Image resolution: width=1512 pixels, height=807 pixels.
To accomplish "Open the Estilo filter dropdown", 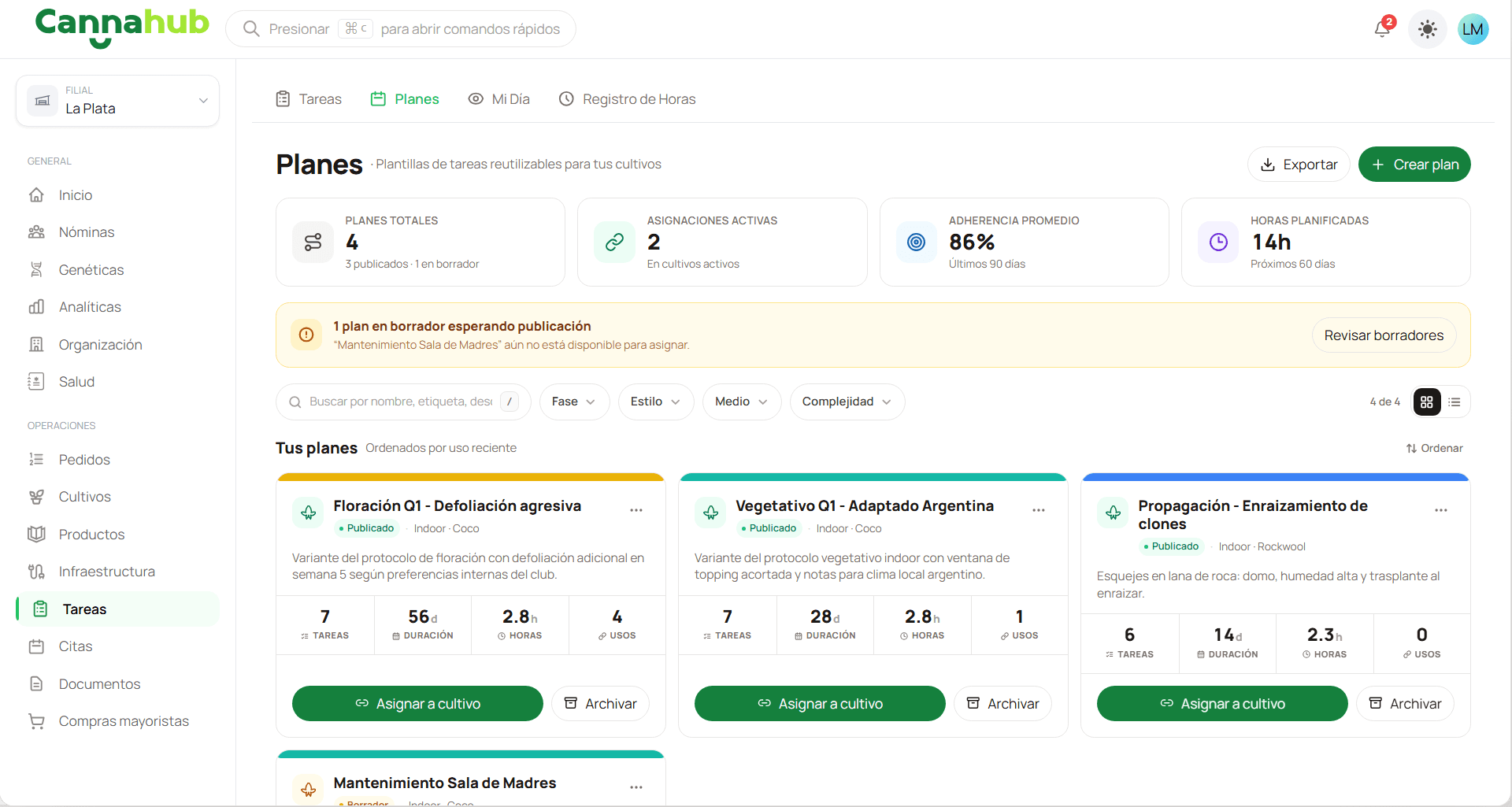I will coord(655,402).
